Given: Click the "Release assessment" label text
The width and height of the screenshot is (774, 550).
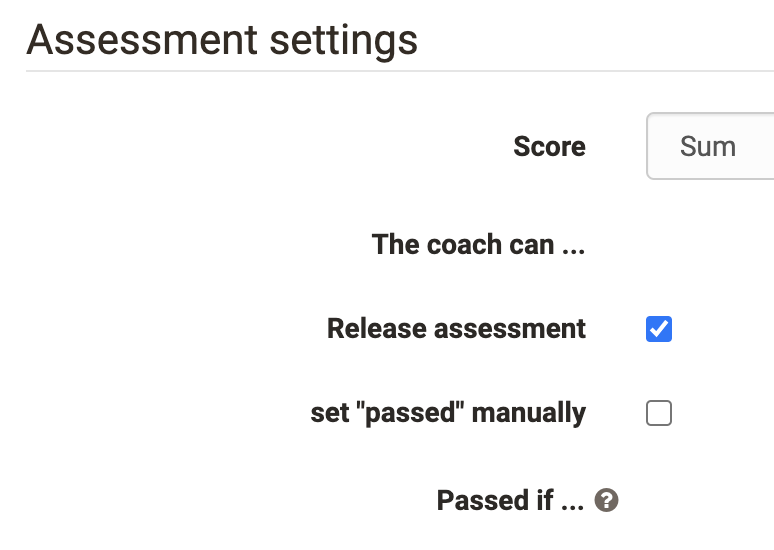Looking at the screenshot, I should pyautogui.click(x=456, y=329).
